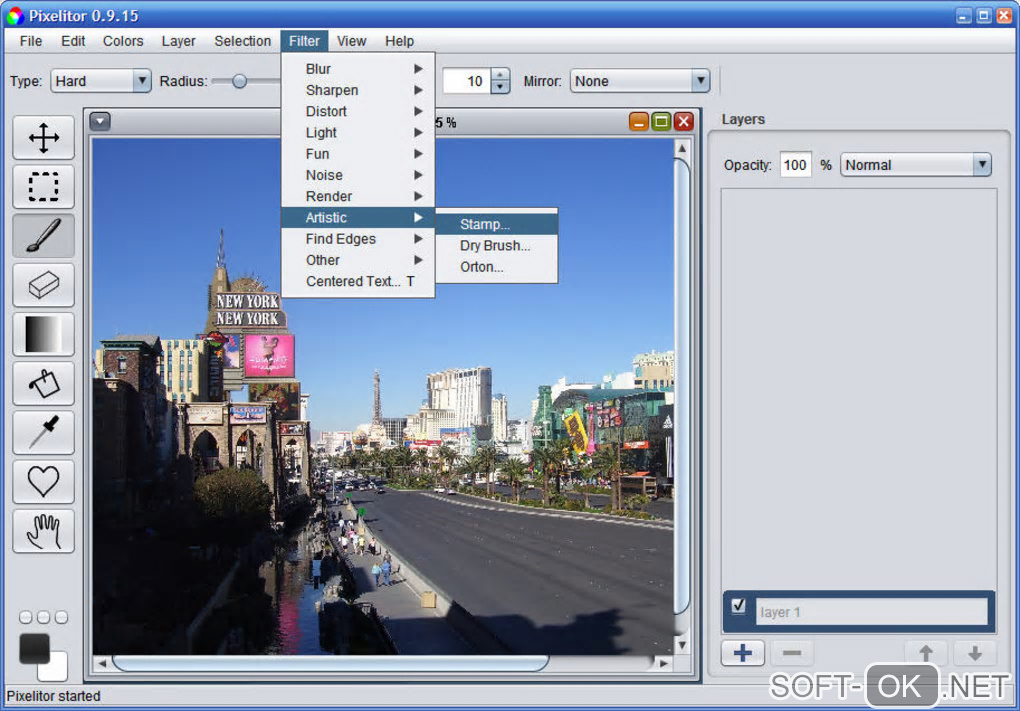1020x711 pixels.
Task: Click the layer Opacity input field
Action: click(795, 165)
